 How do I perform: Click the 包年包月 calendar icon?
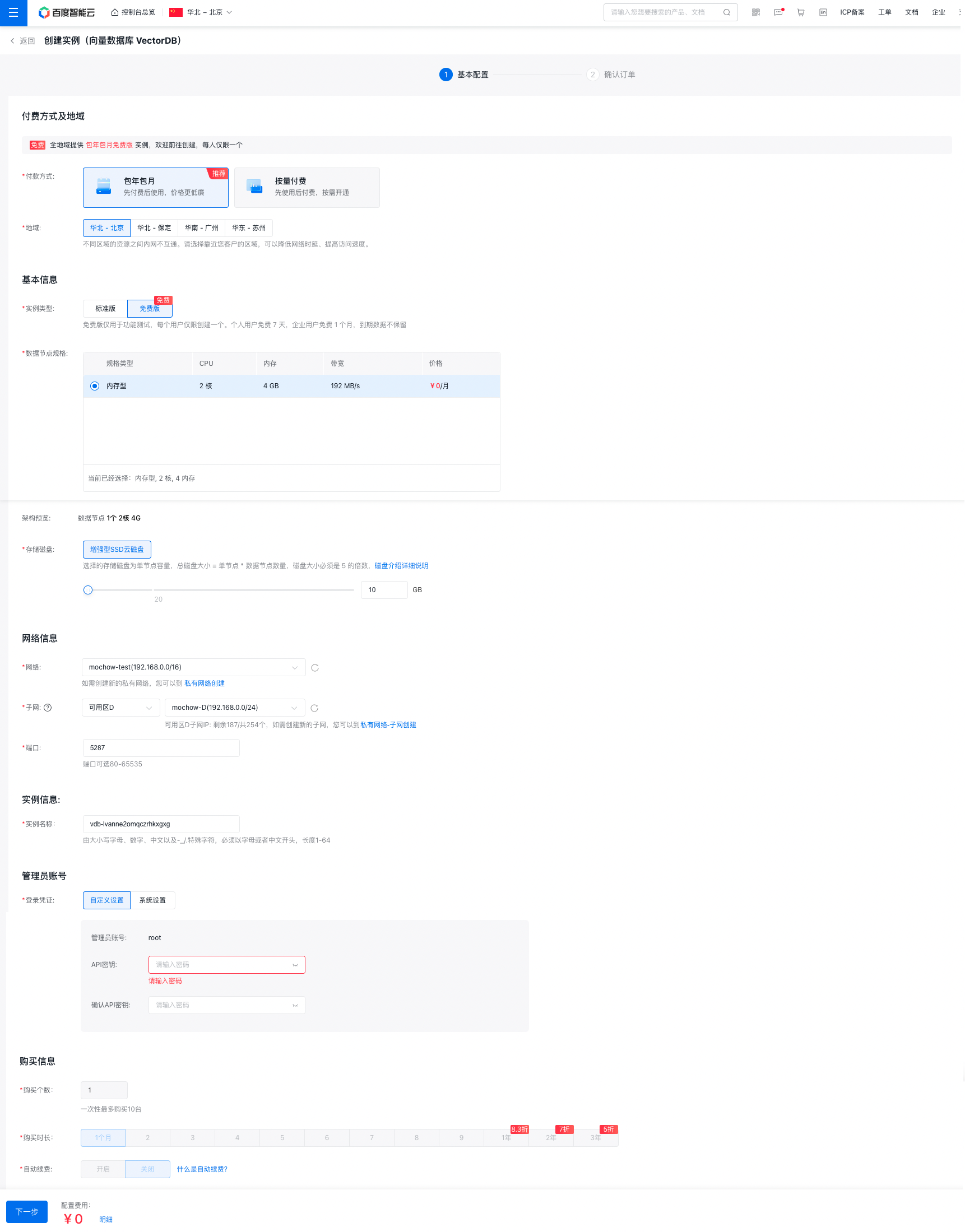click(104, 187)
